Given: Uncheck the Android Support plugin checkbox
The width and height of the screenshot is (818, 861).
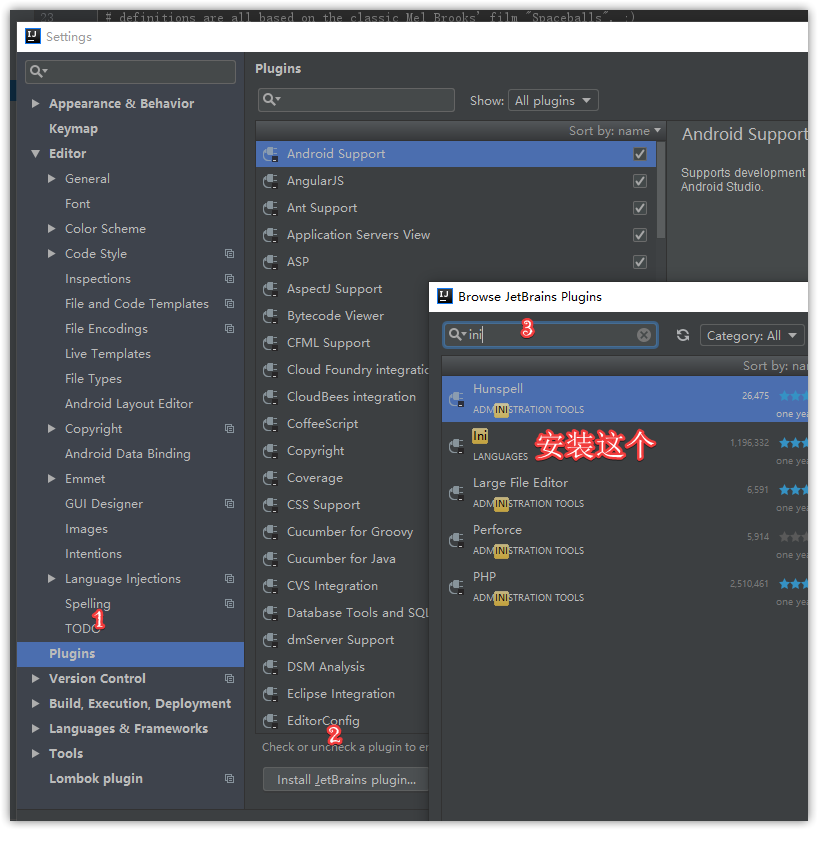Looking at the screenshot, I should click(640, 154).
